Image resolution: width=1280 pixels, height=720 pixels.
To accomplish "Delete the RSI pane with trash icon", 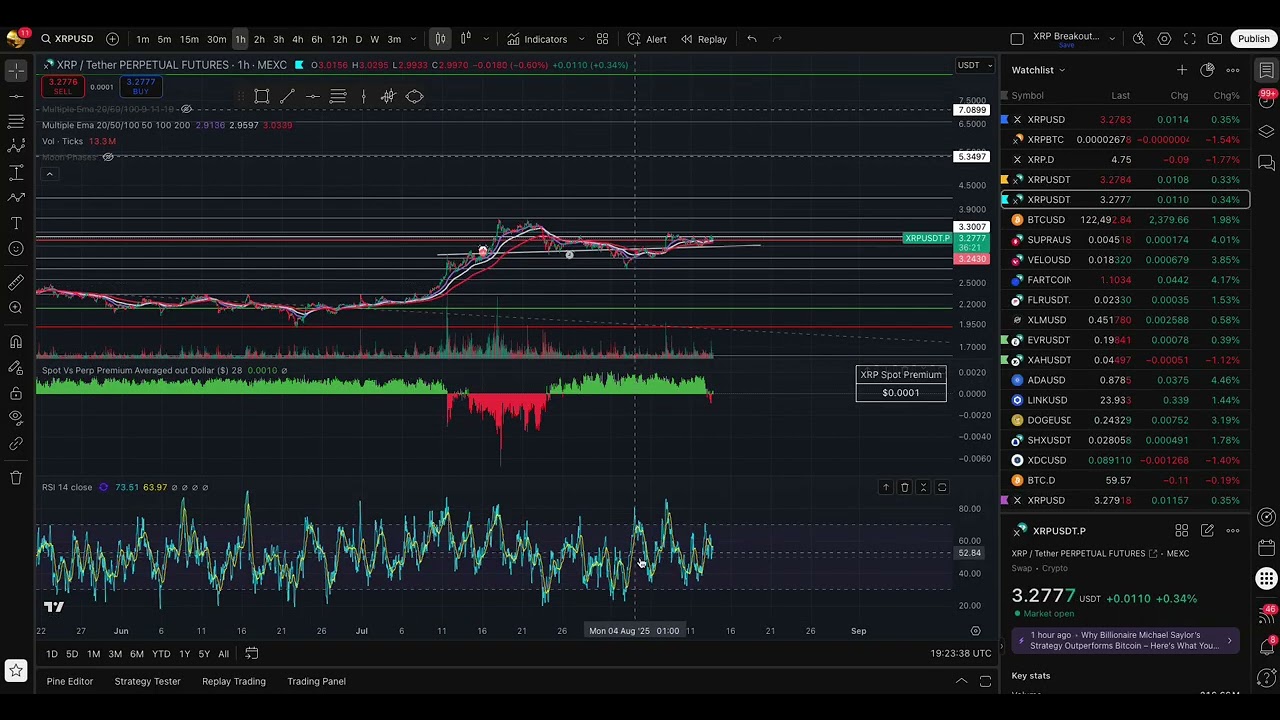I will click(904, 487).
